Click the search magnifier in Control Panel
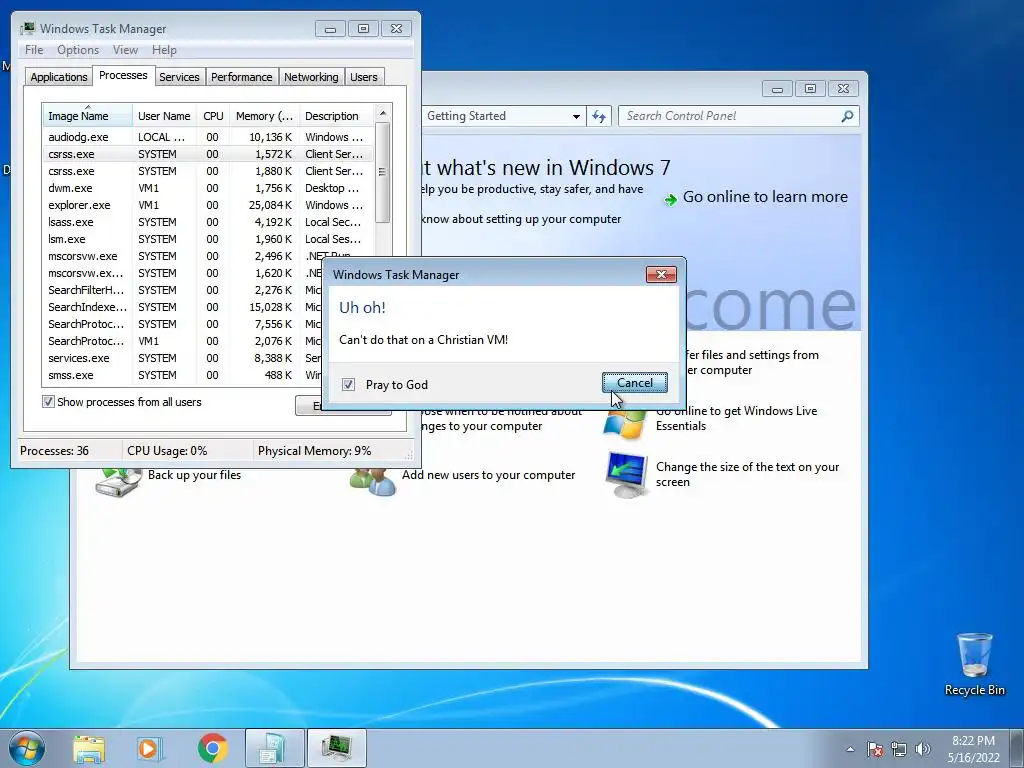This screenshot has width=1024, height=768. point(847,116)
